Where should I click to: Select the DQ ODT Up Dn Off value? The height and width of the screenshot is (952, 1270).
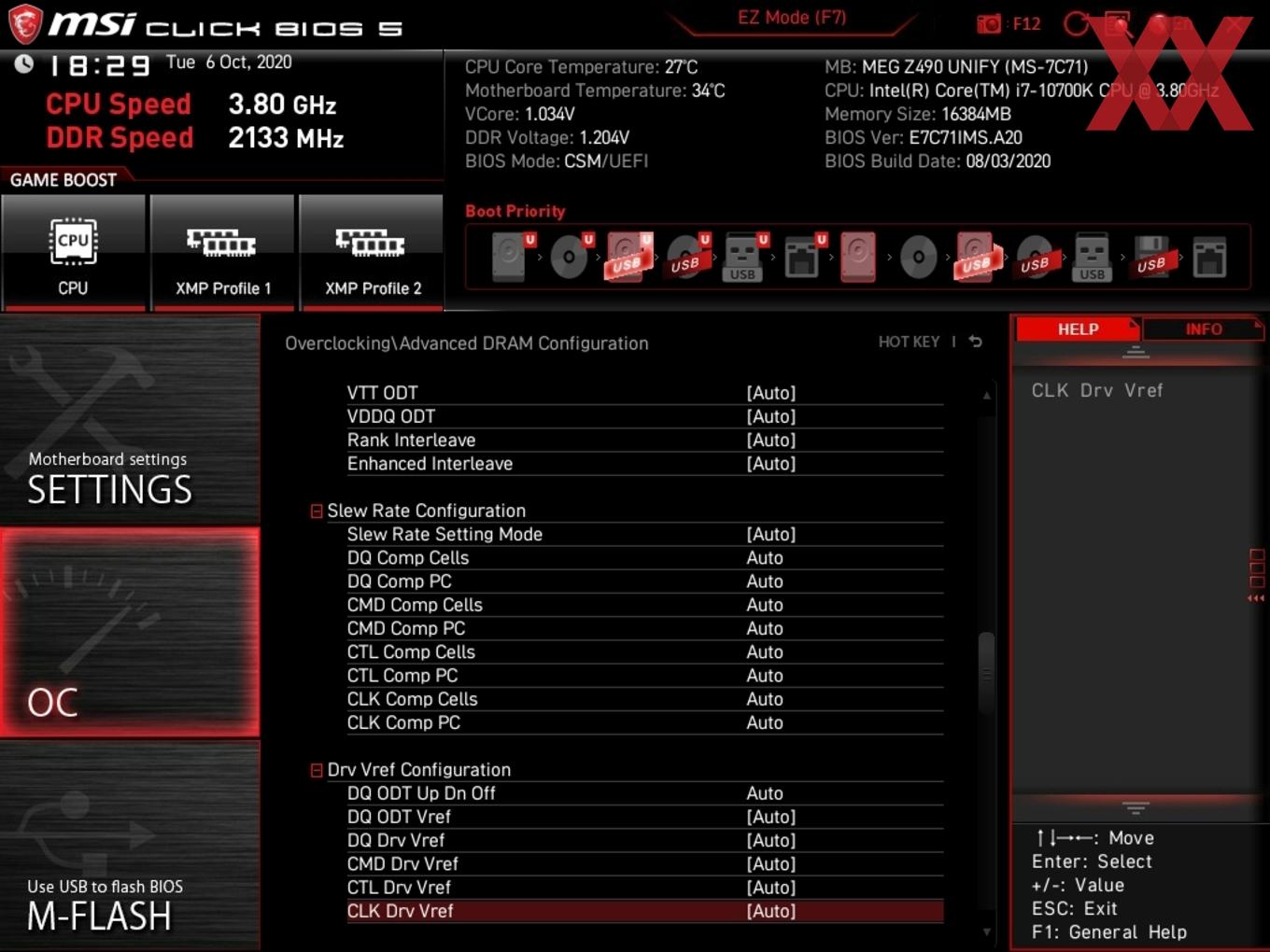pos(765,793)
